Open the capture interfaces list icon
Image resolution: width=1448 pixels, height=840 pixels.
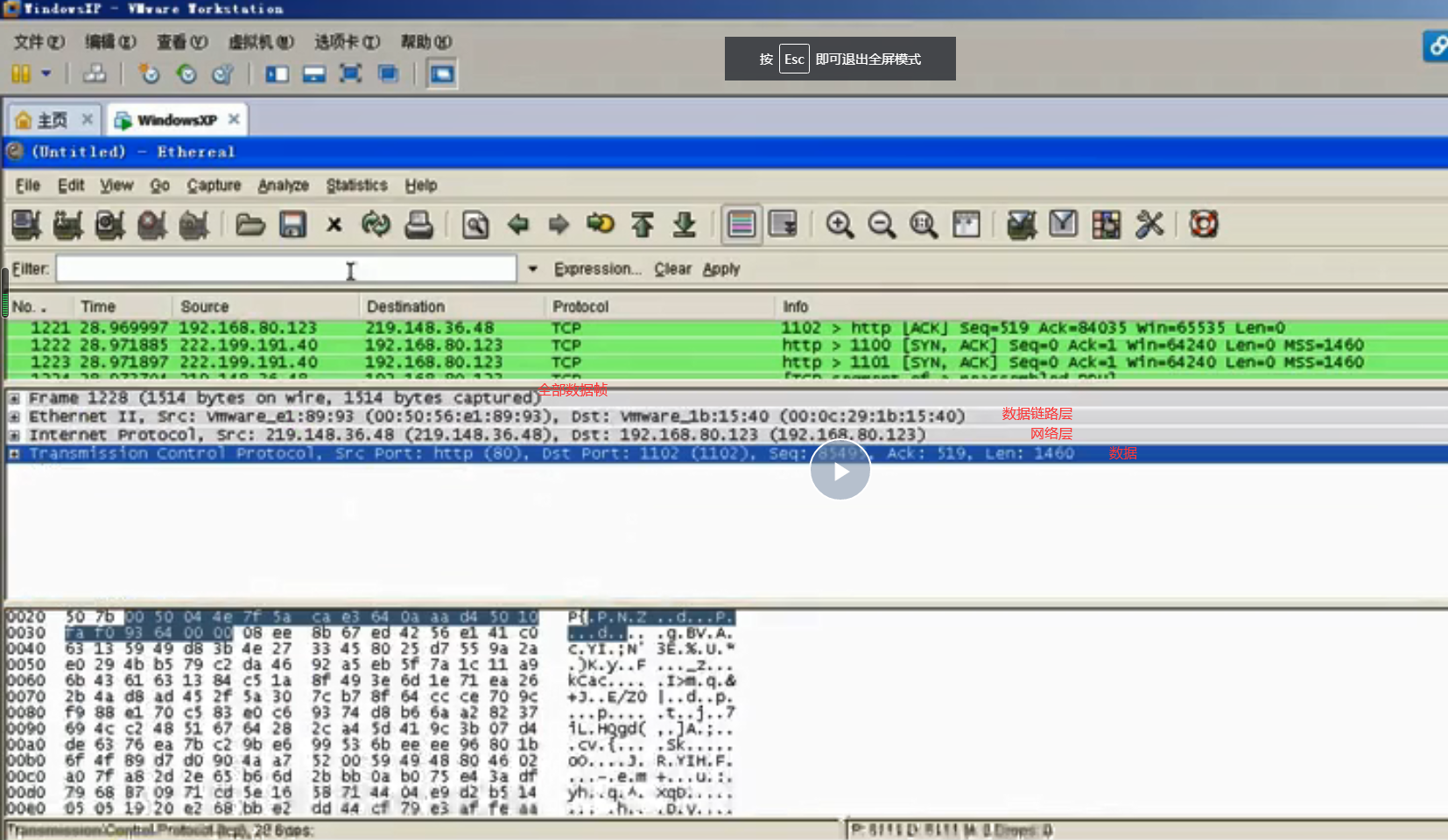point(26,225)
